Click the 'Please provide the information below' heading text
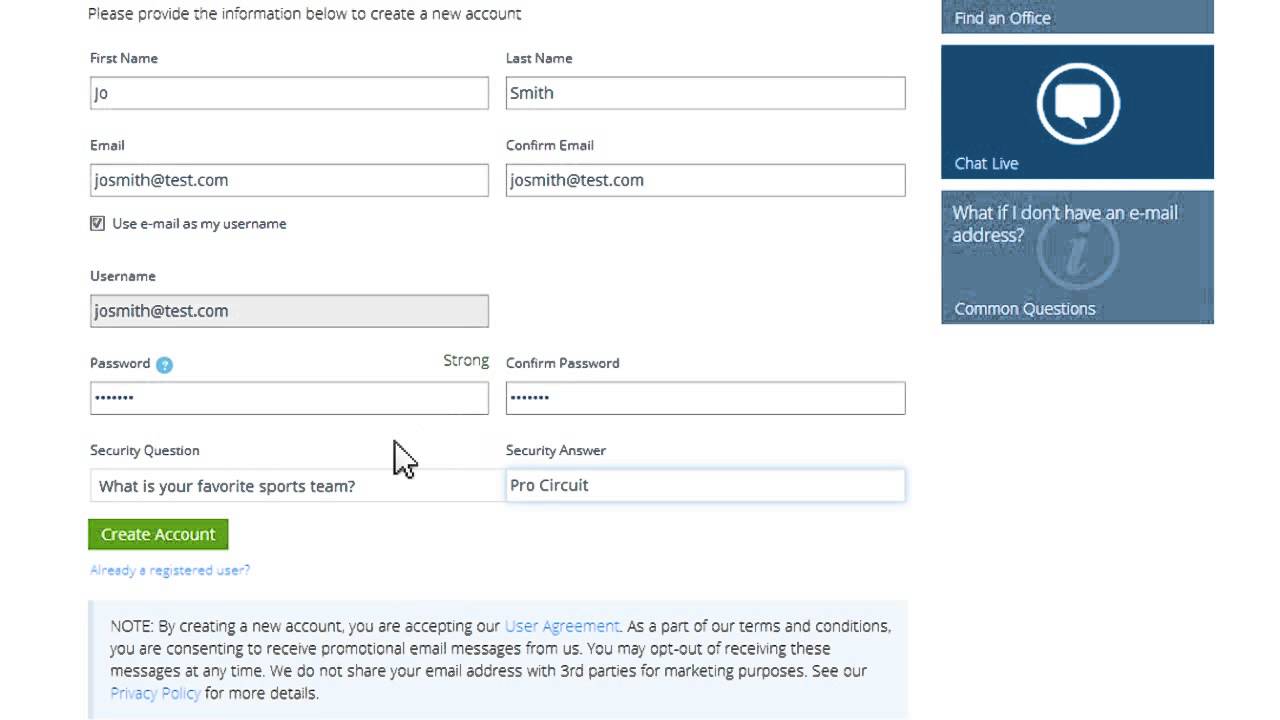The image size is (1280, 720). 305,14
